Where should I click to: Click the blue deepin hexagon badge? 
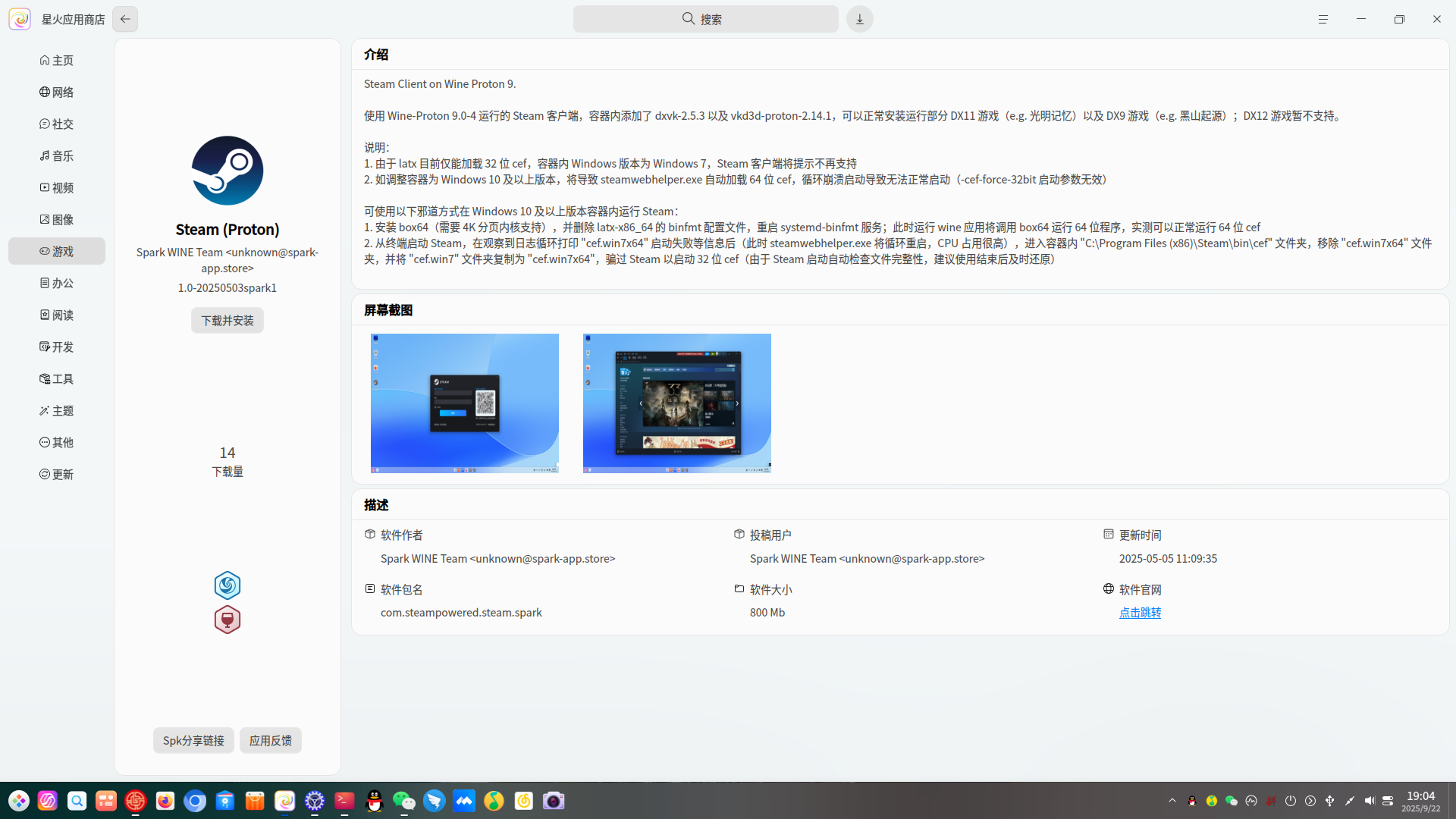point(227,585)
